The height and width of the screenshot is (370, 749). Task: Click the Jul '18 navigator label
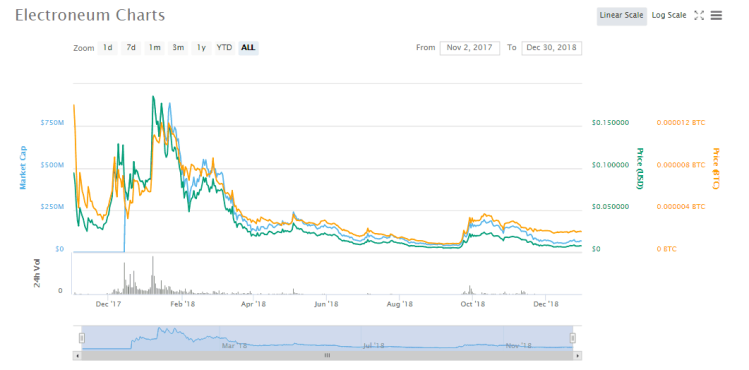[x=374, y=346]
